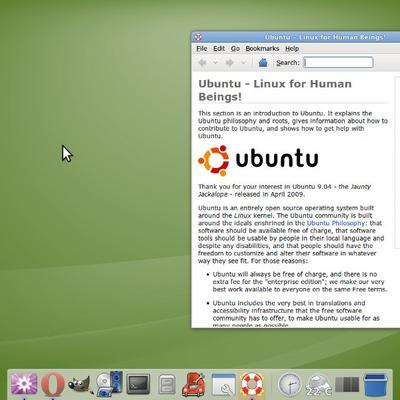Open file cabinet icon in dock
Image resolution: width=400 pixels, height=400 pixels.
[166, 385]
